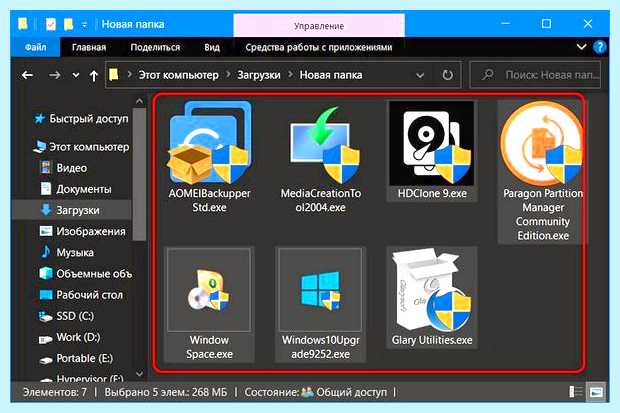Viewport: 620px width, 413px height.
Task: Click Этот компьютер in address breadcrumb
Action: 178,75
